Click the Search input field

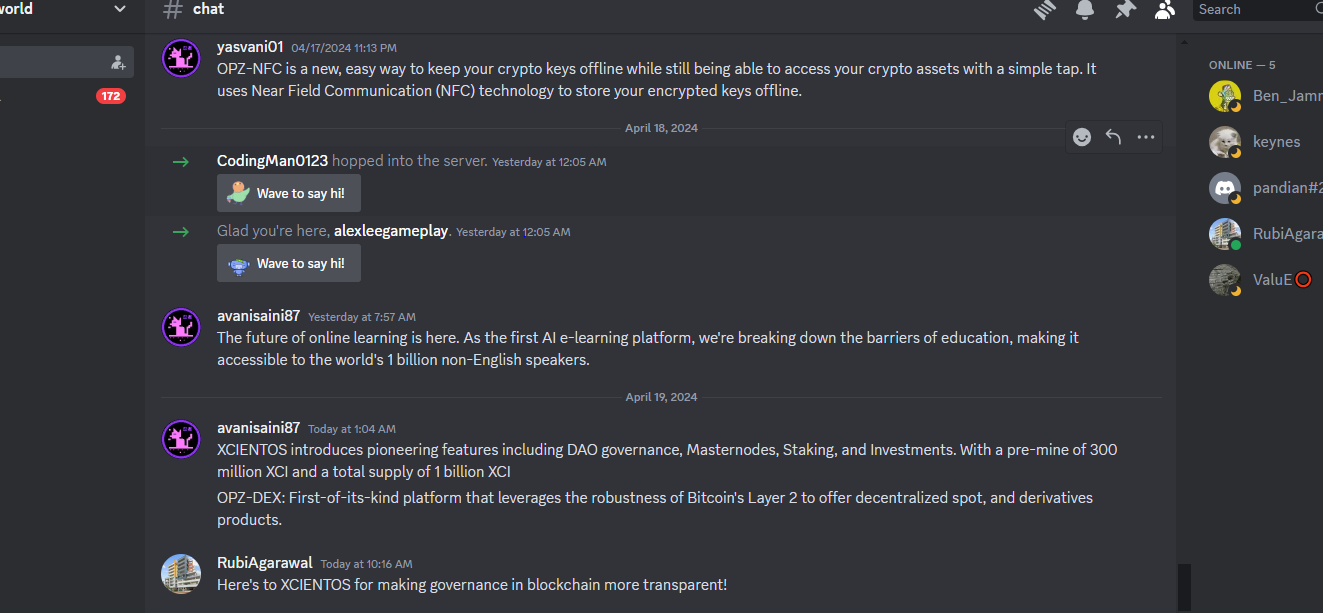[x=1255, y=10]
